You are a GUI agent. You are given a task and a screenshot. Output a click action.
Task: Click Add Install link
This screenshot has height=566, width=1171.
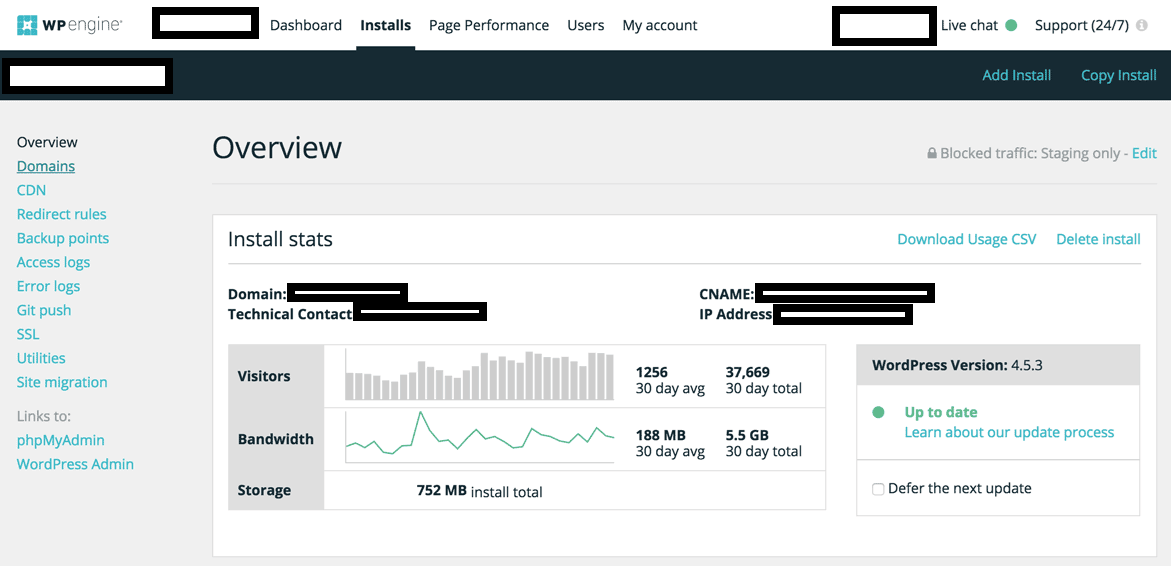(1016, 75)
